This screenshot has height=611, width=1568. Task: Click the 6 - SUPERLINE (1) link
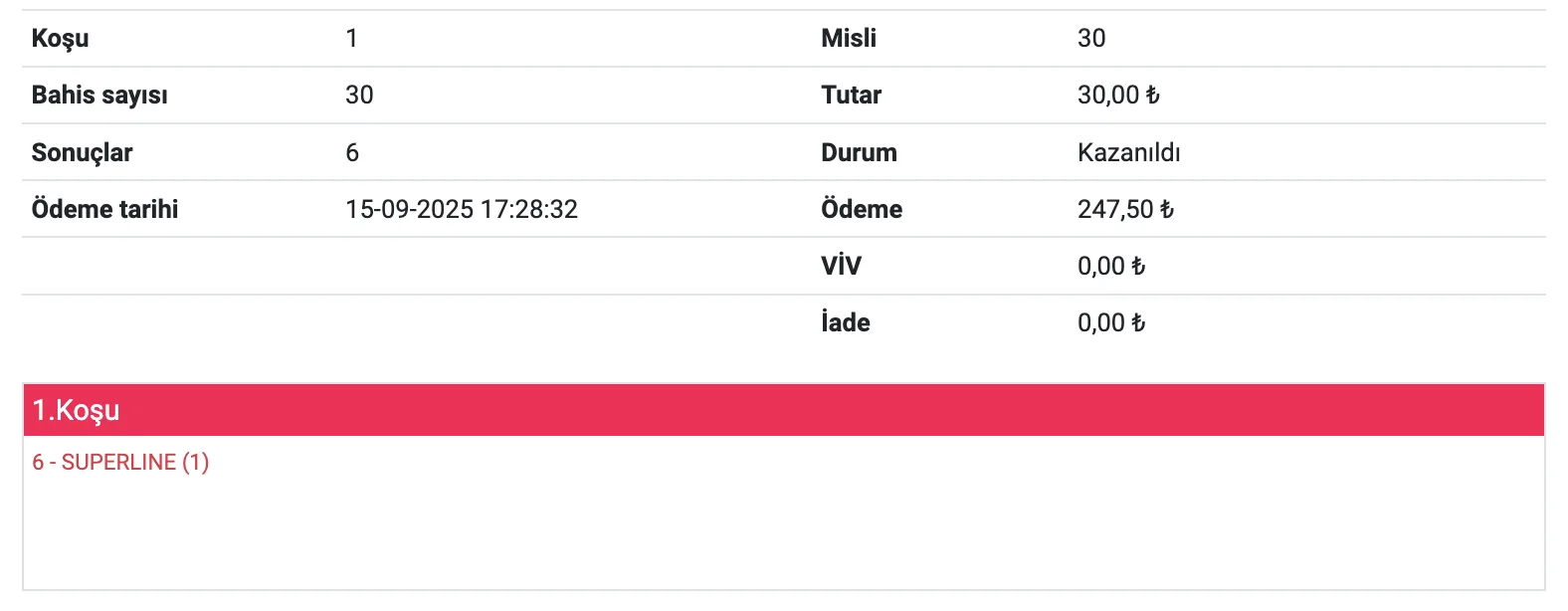tap(120, 462)
